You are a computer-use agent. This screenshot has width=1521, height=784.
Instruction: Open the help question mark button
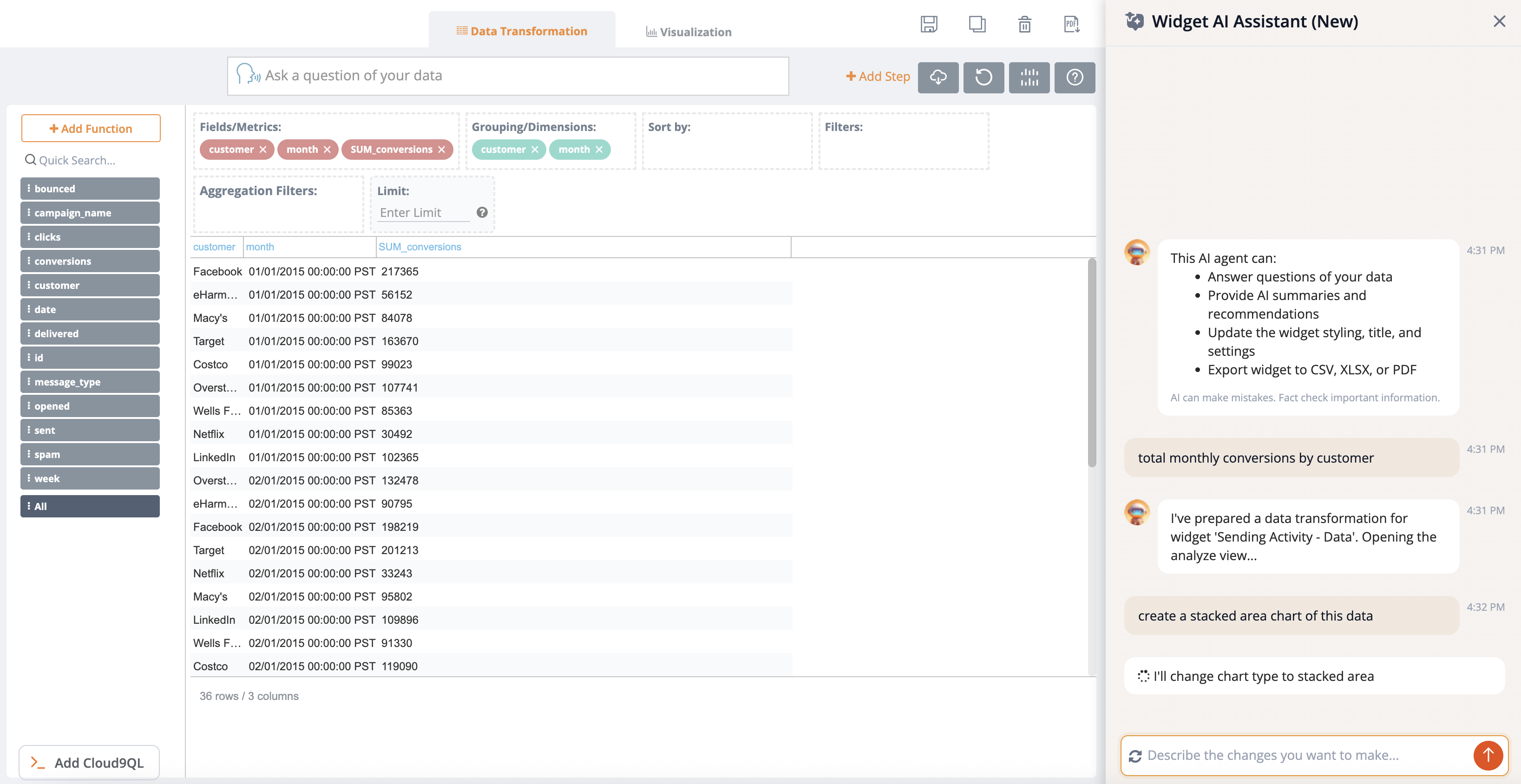click(1074, 78)
